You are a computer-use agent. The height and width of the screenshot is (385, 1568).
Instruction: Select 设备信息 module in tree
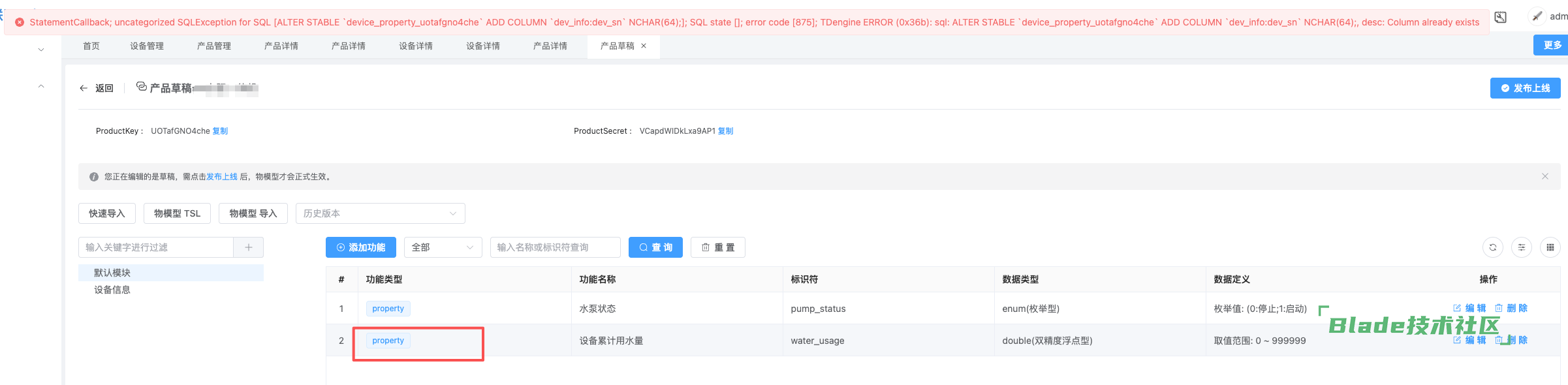pos(112,290)
